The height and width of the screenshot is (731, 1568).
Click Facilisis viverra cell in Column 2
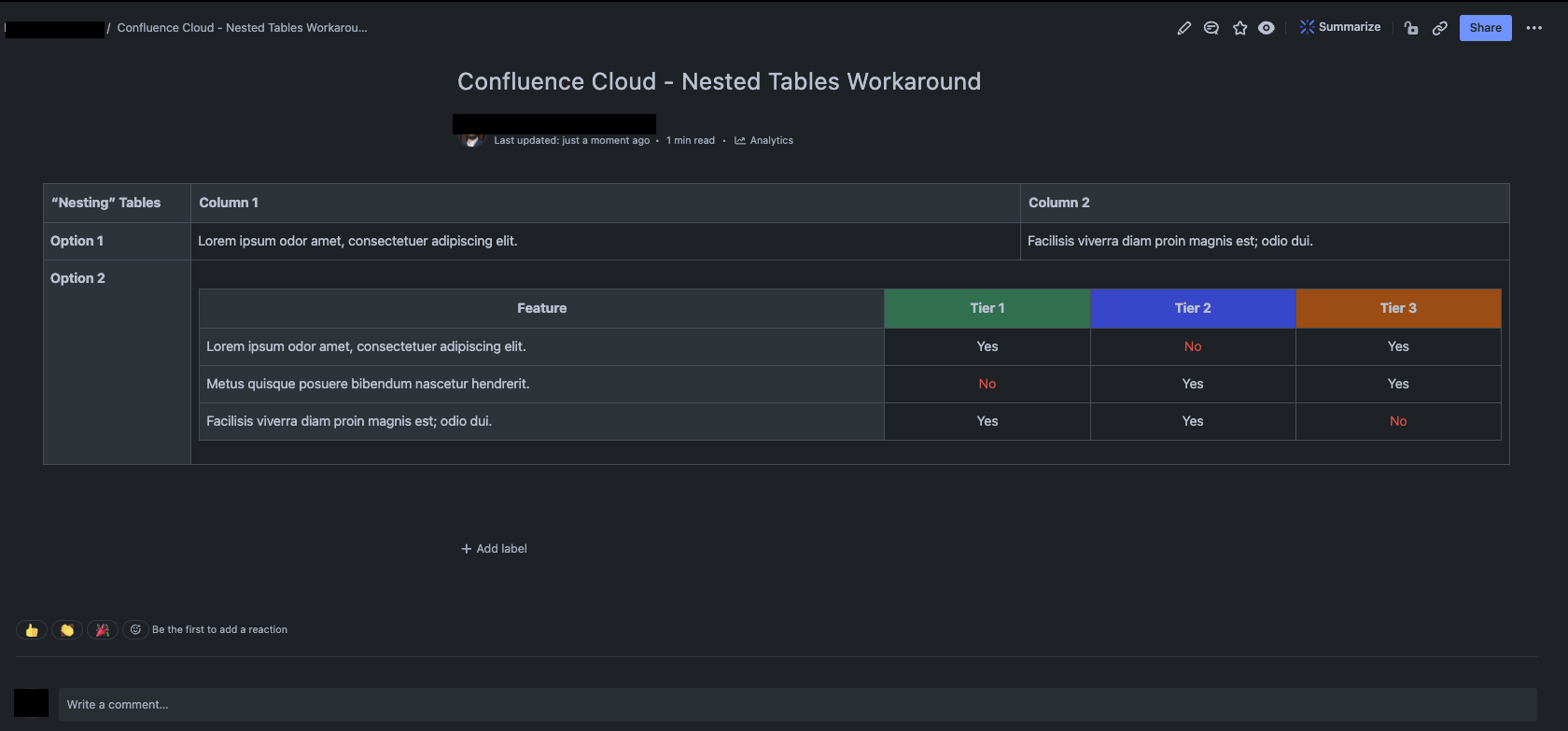(1265, 241)
